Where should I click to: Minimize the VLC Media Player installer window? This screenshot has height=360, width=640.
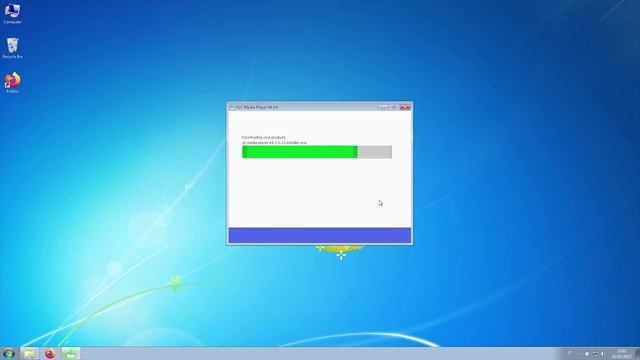point(383,107)
